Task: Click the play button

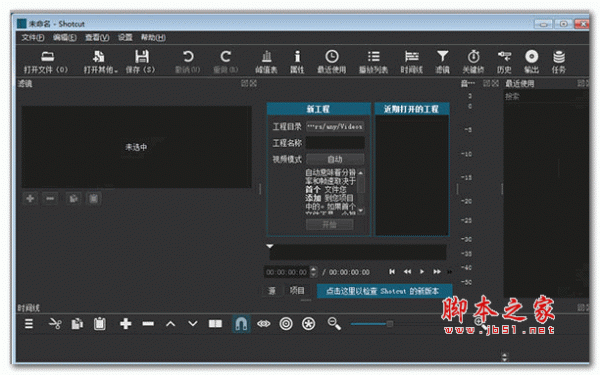Action: [x=422, y=272]
